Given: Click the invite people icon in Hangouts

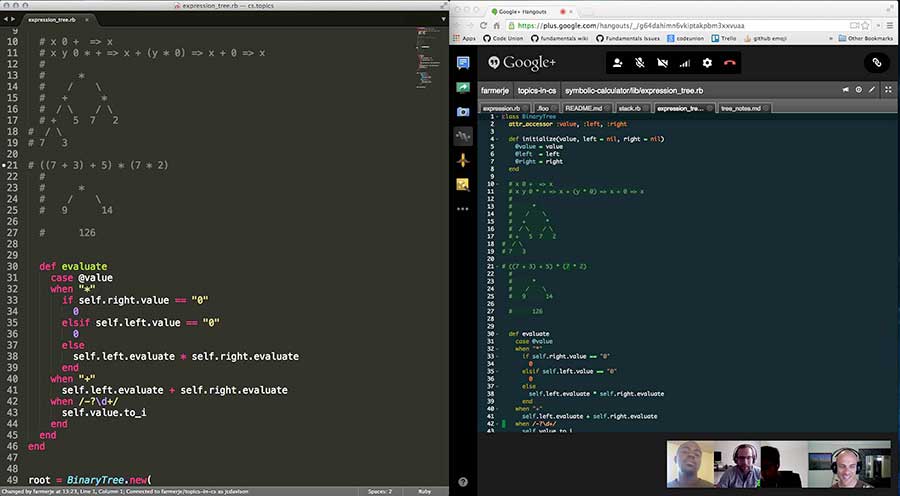Looking at the screenshot, I should click(x=618, y=62).
